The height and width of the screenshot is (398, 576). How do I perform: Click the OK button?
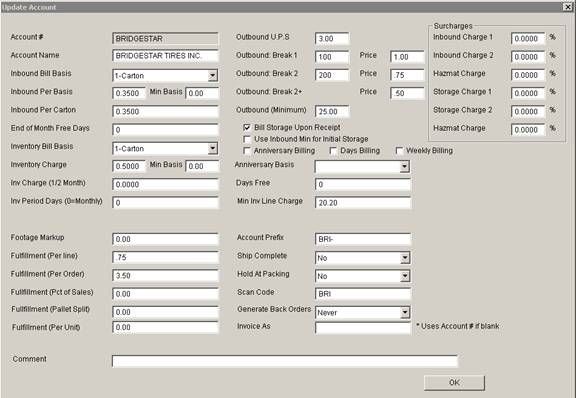454,383
